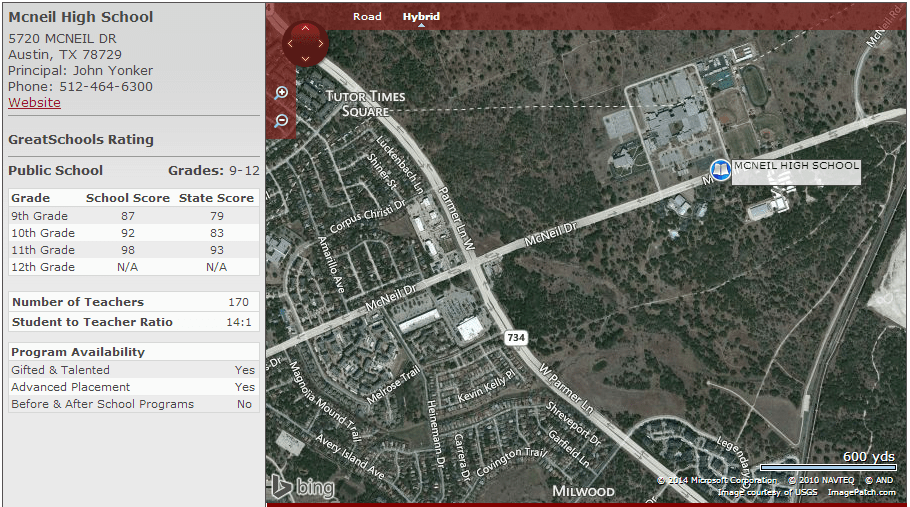910x507 pixels.
Task: Click the address '5720 MCNEIL DR'
Action: [x=62, y=38]
